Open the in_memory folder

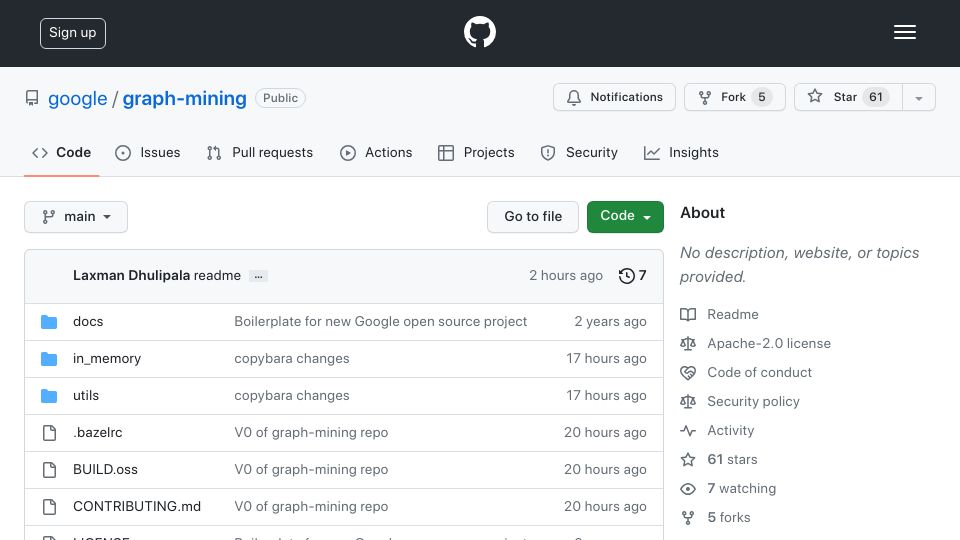[107, 359]
